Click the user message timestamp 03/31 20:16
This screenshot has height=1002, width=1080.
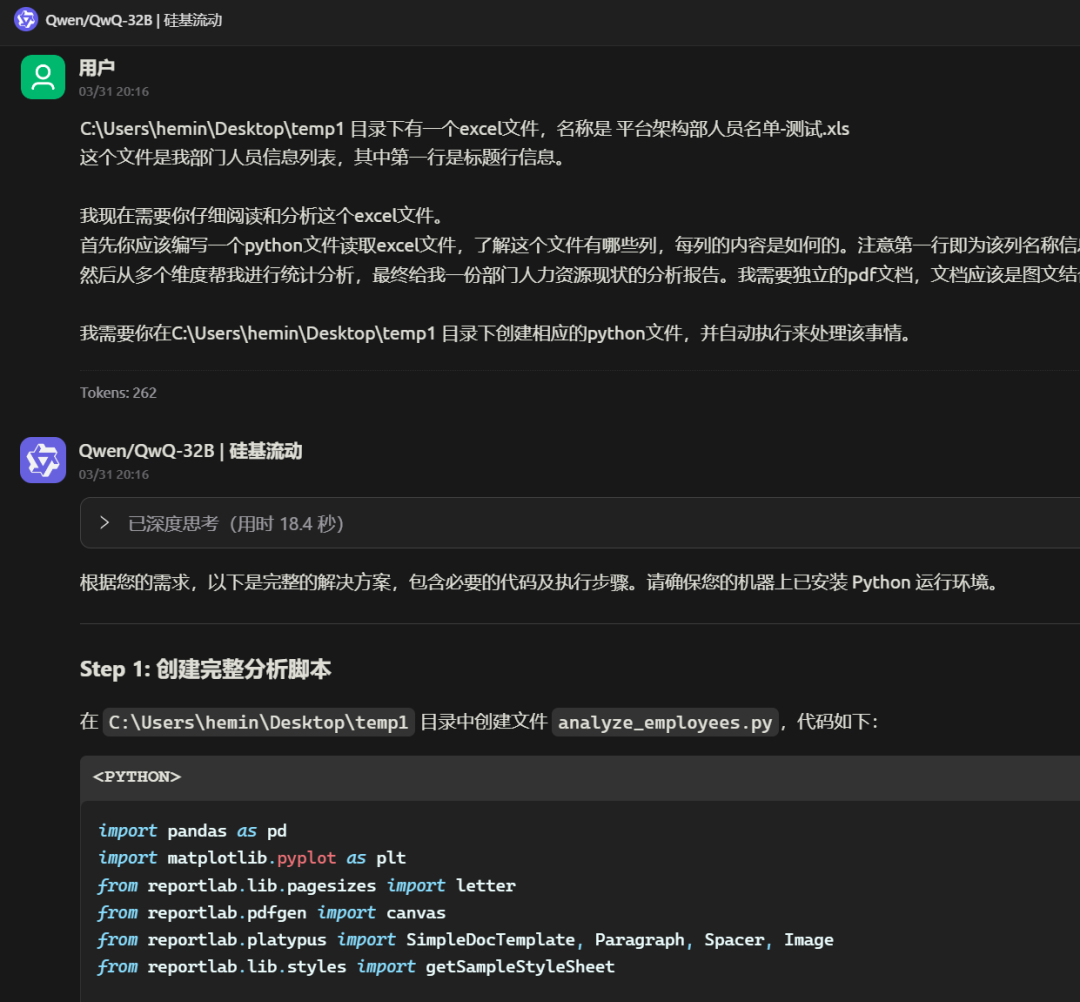(114, 92)
